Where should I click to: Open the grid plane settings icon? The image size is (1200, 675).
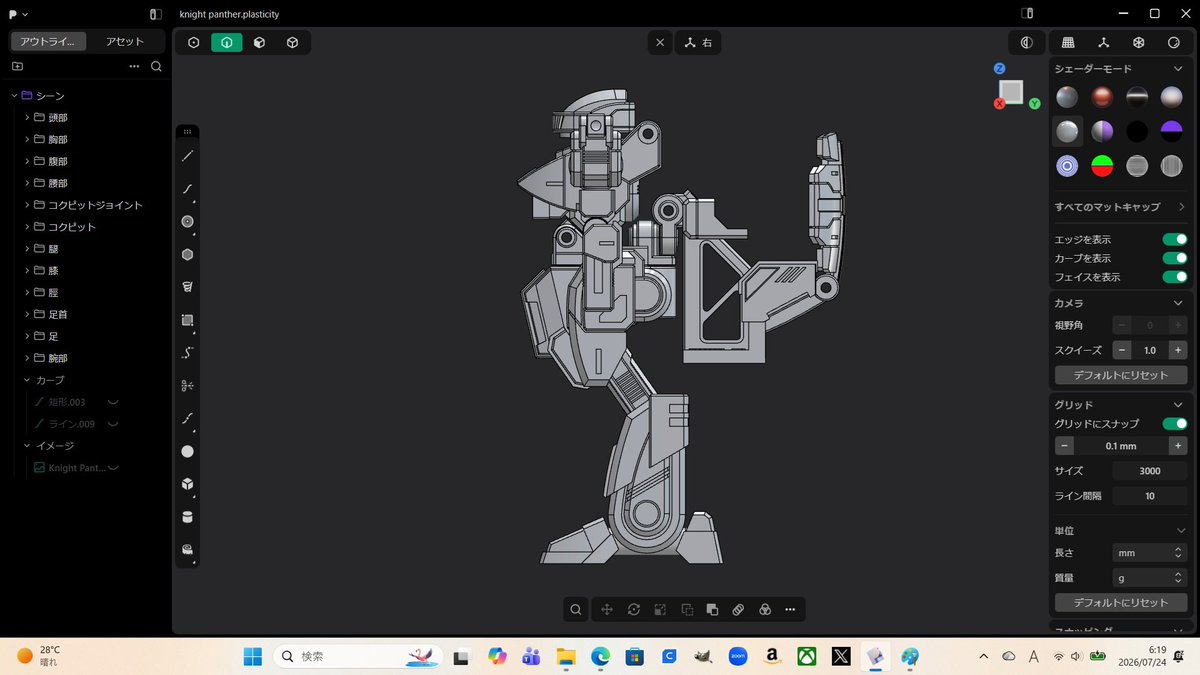(x=1068, y=43)
